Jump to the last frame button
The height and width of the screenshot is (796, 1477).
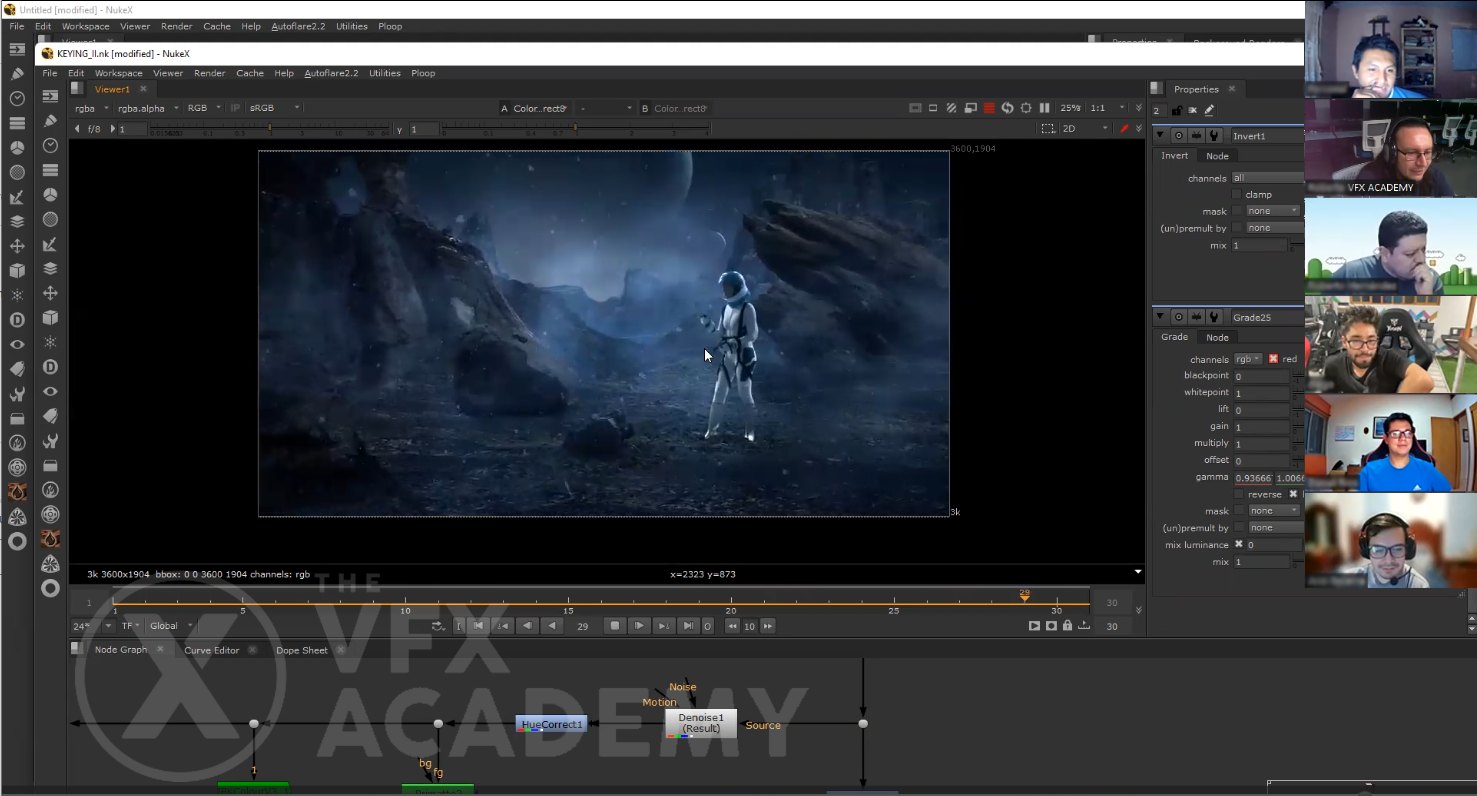tap(688, 626)
